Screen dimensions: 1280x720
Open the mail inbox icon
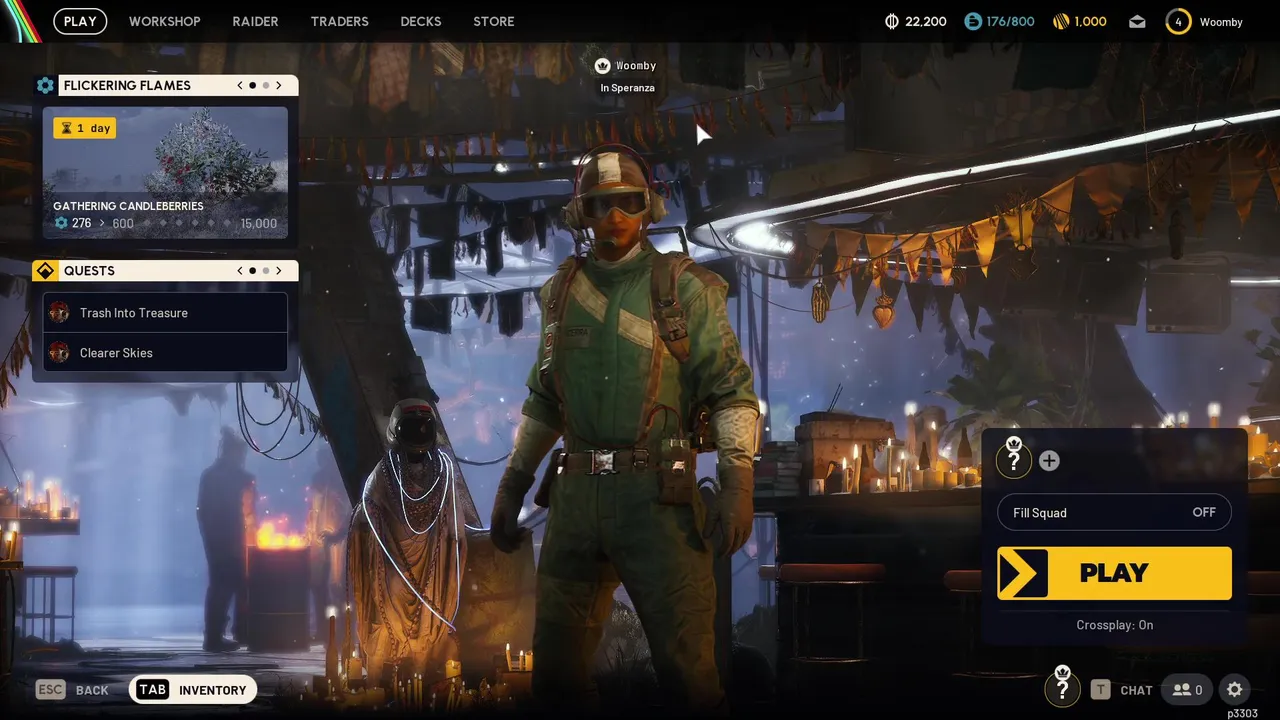[1137, 21]
